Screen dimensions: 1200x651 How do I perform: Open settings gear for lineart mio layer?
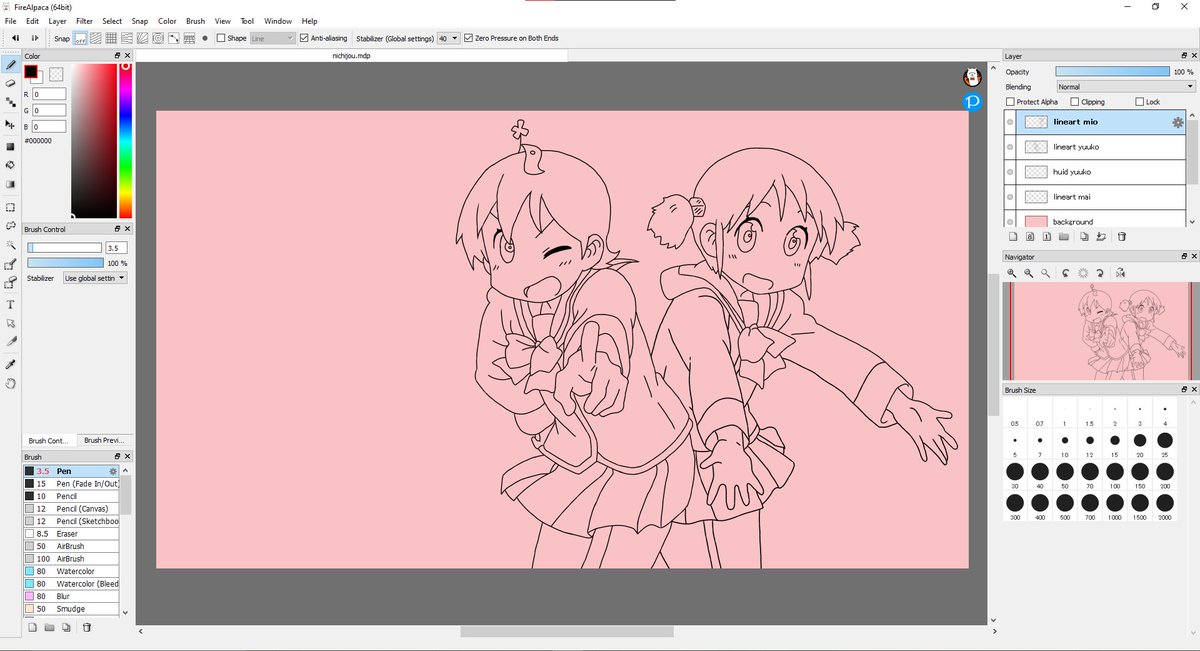click(1178, 122)
